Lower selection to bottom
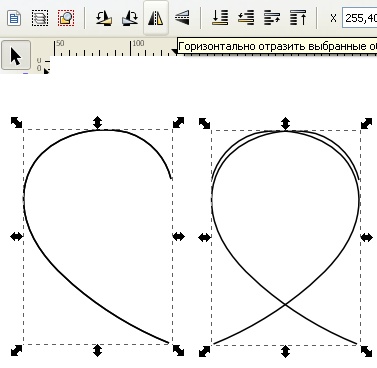Viewport: 377px width, 368px height. 220,18
